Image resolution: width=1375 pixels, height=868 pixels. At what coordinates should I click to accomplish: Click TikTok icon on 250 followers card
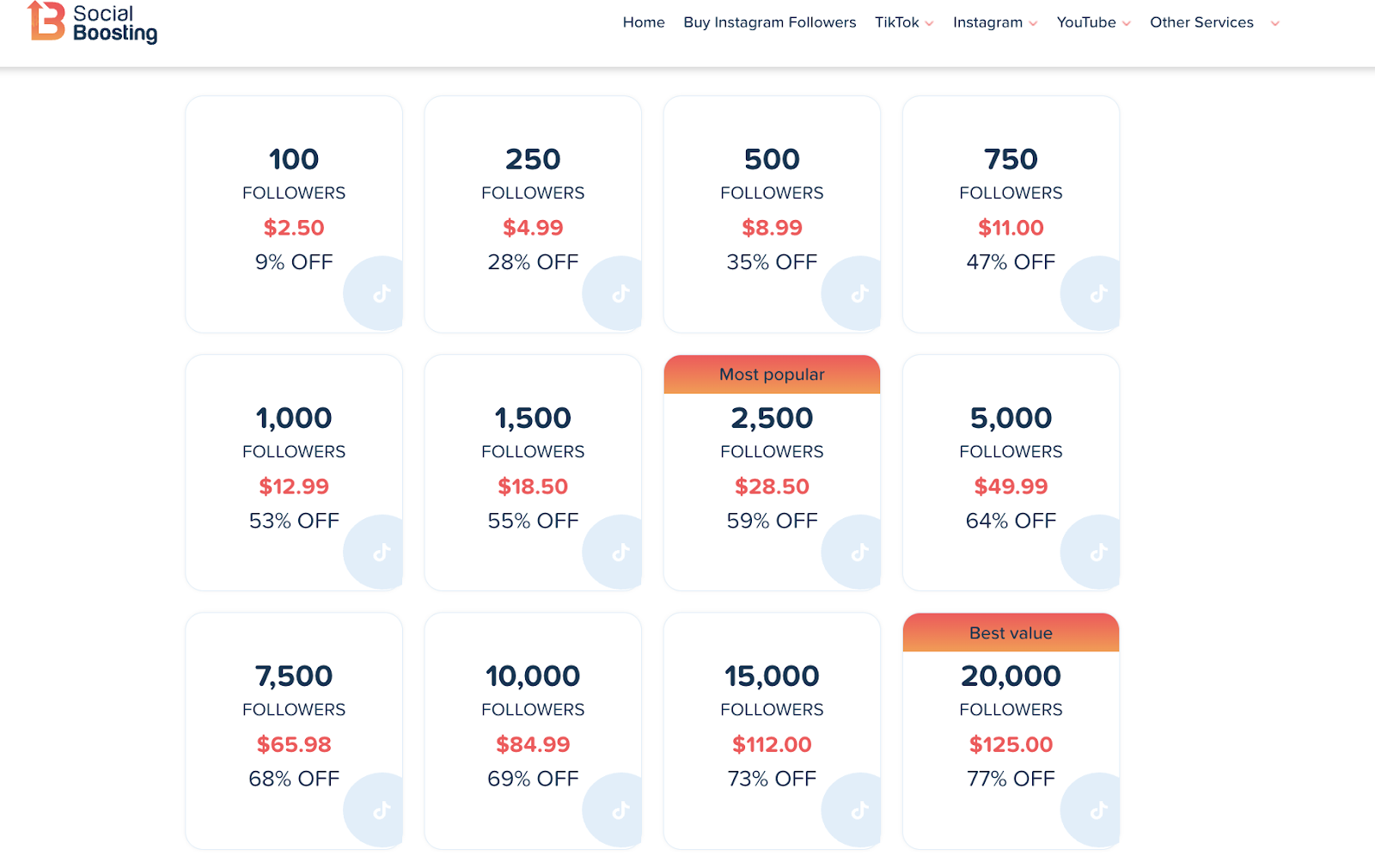pos(620,294)
